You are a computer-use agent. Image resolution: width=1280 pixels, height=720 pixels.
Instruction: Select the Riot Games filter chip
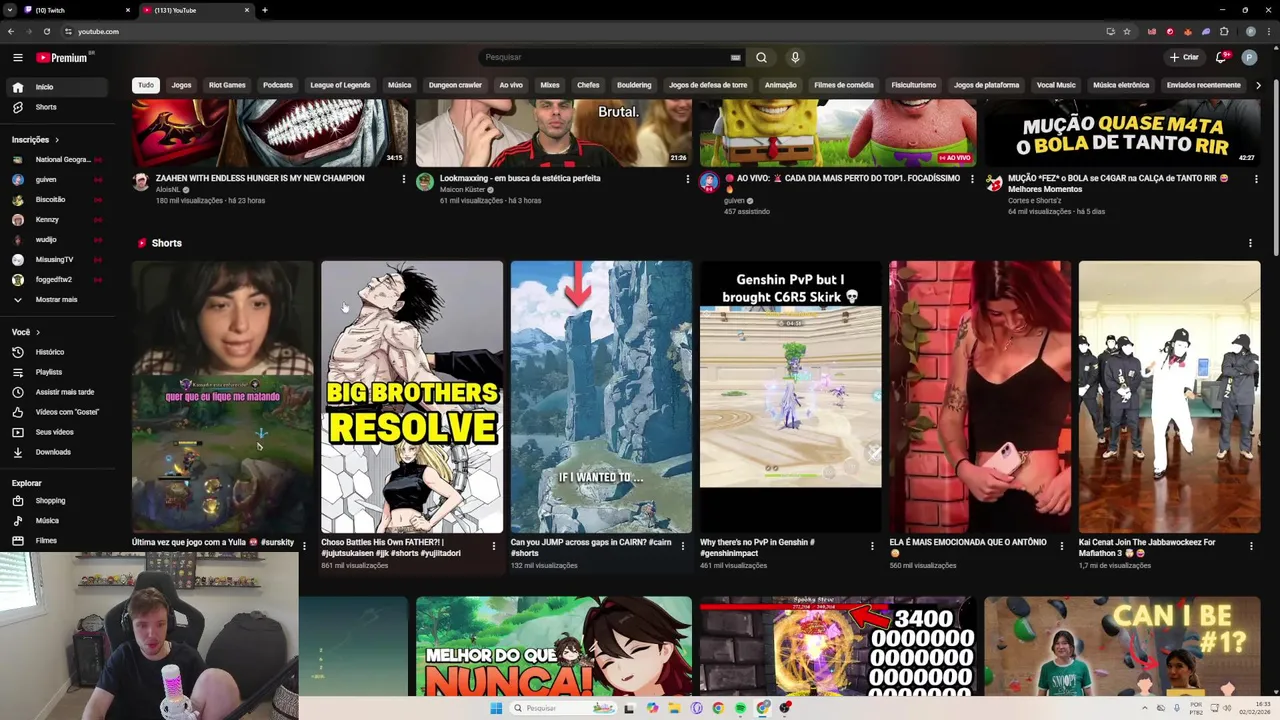coord(227,85)
